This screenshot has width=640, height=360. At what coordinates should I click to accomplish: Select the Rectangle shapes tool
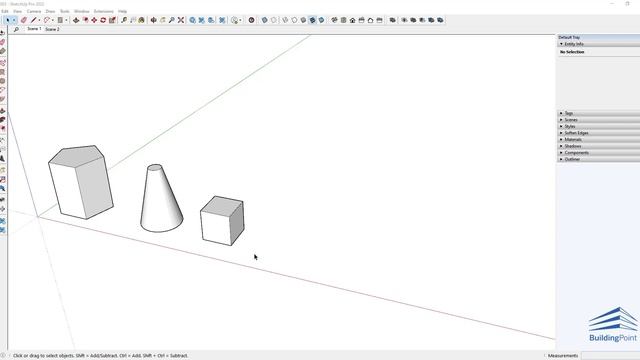tap(60, 20)
